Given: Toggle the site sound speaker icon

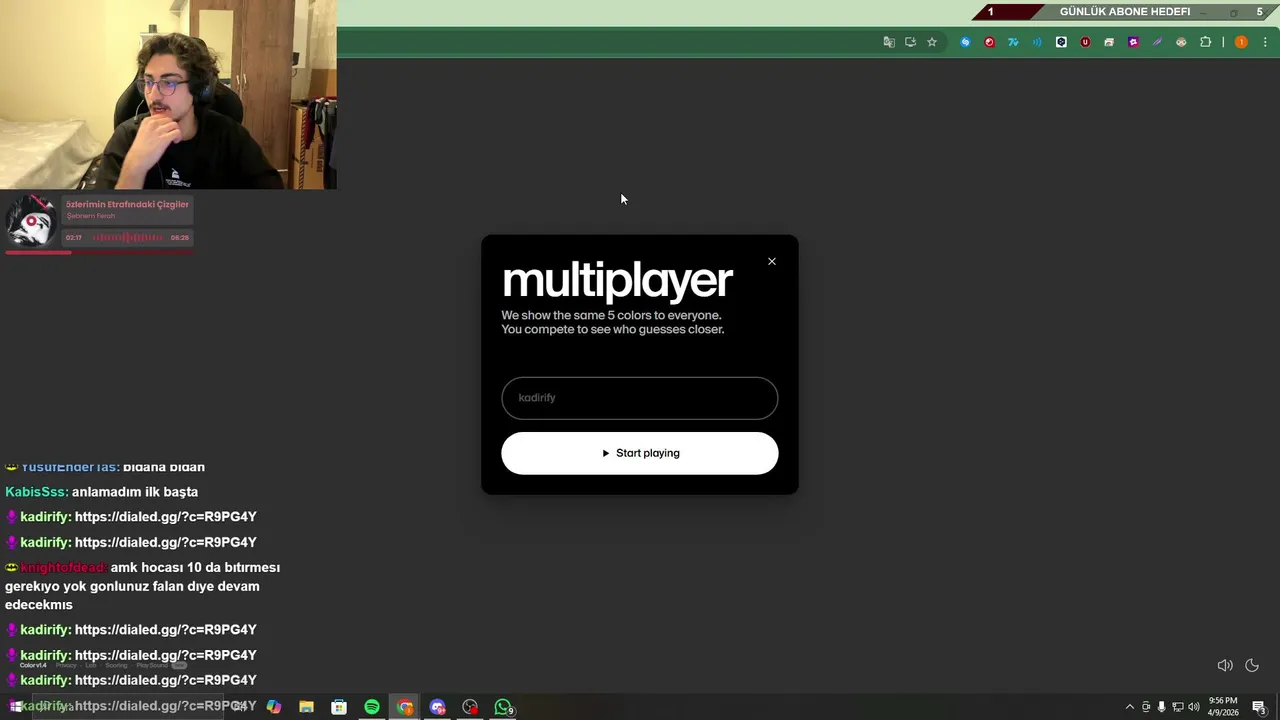Looking at the screenshot, I should pos(1224,665).
